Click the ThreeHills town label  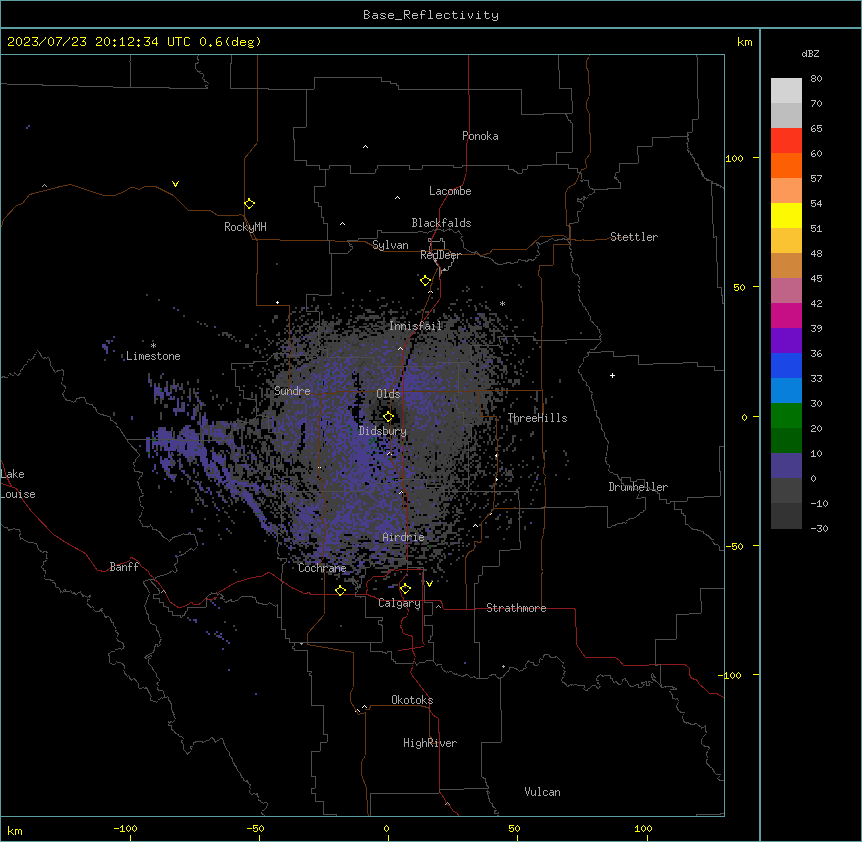pos(537,418)
